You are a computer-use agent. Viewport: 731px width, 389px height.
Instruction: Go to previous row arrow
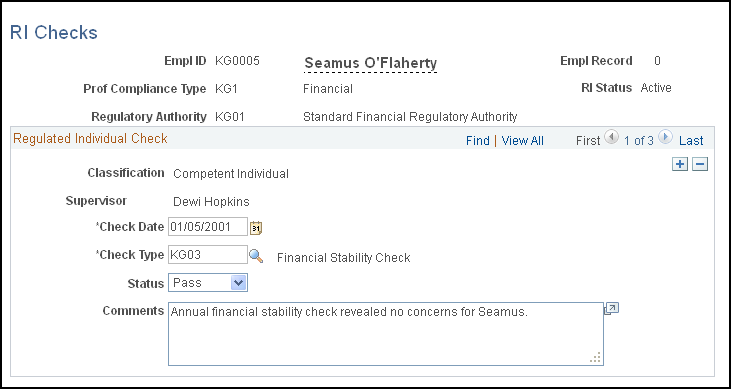click(x=611, y=137)
